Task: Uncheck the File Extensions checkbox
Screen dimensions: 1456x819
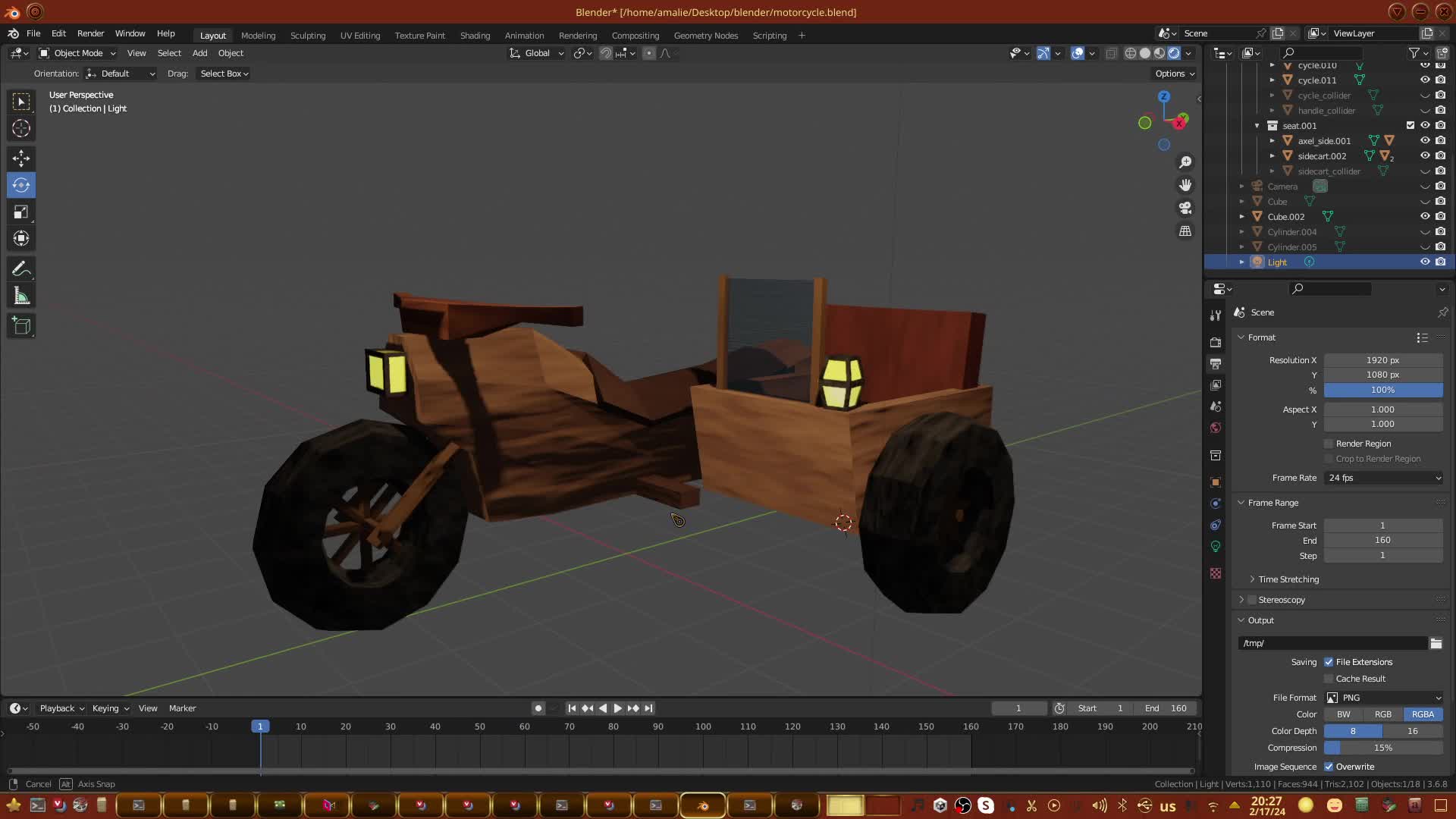Action: [1329, 662]
